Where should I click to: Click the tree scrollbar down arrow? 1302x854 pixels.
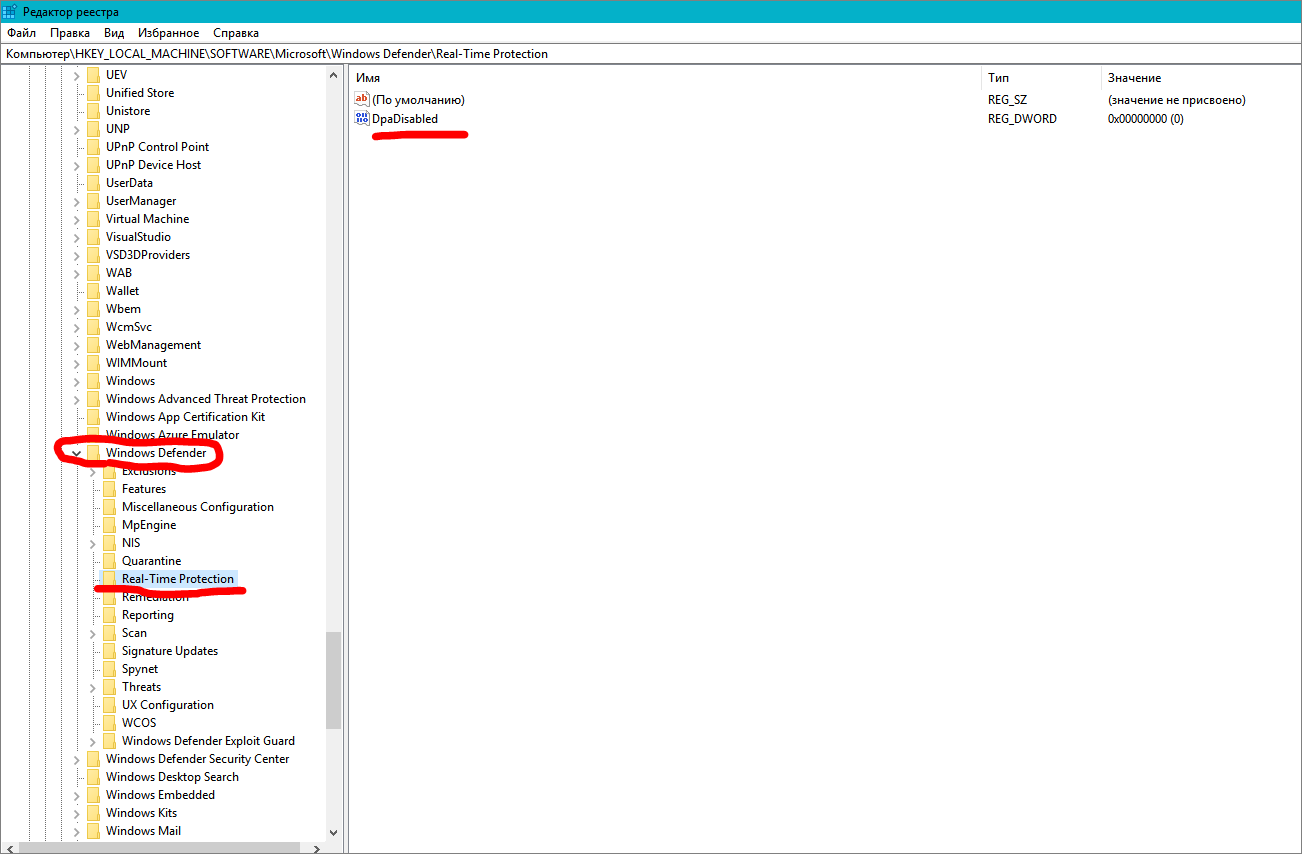(x=333, y=833)
